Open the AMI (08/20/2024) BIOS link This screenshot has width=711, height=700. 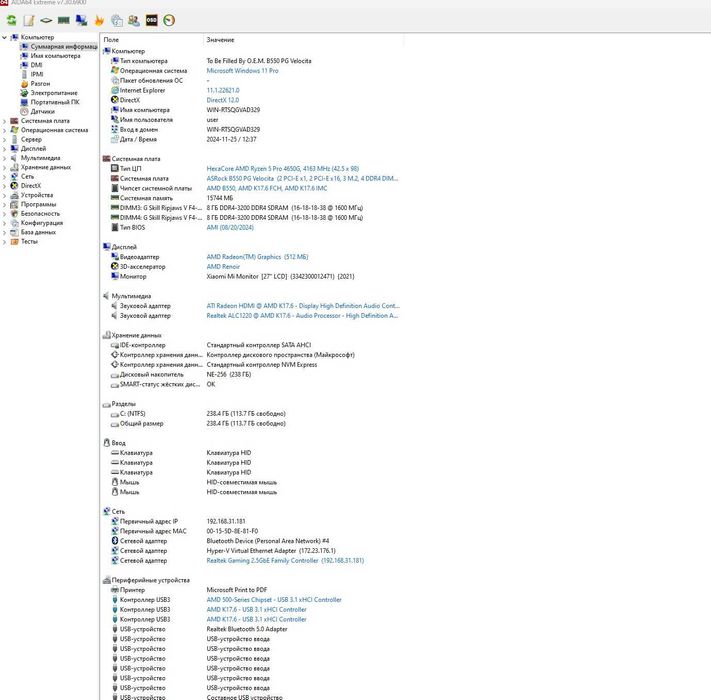coord(230,227)
